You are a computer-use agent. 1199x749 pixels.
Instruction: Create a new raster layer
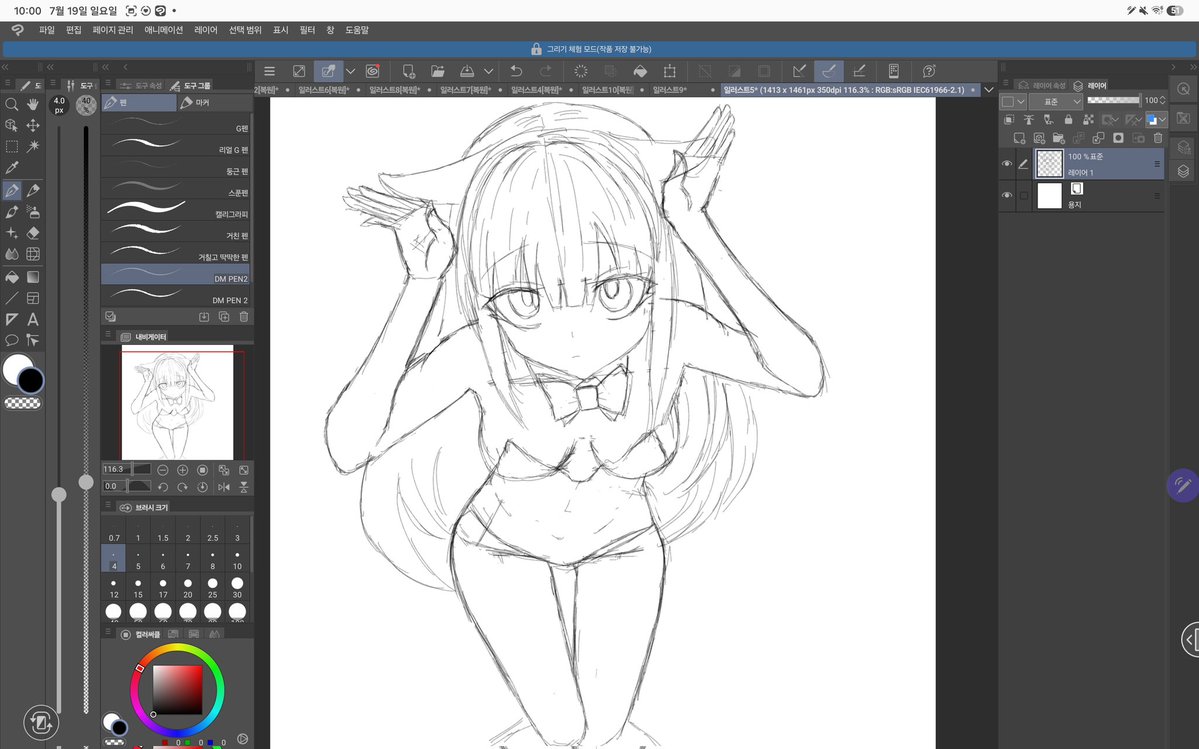point(1019,138)
